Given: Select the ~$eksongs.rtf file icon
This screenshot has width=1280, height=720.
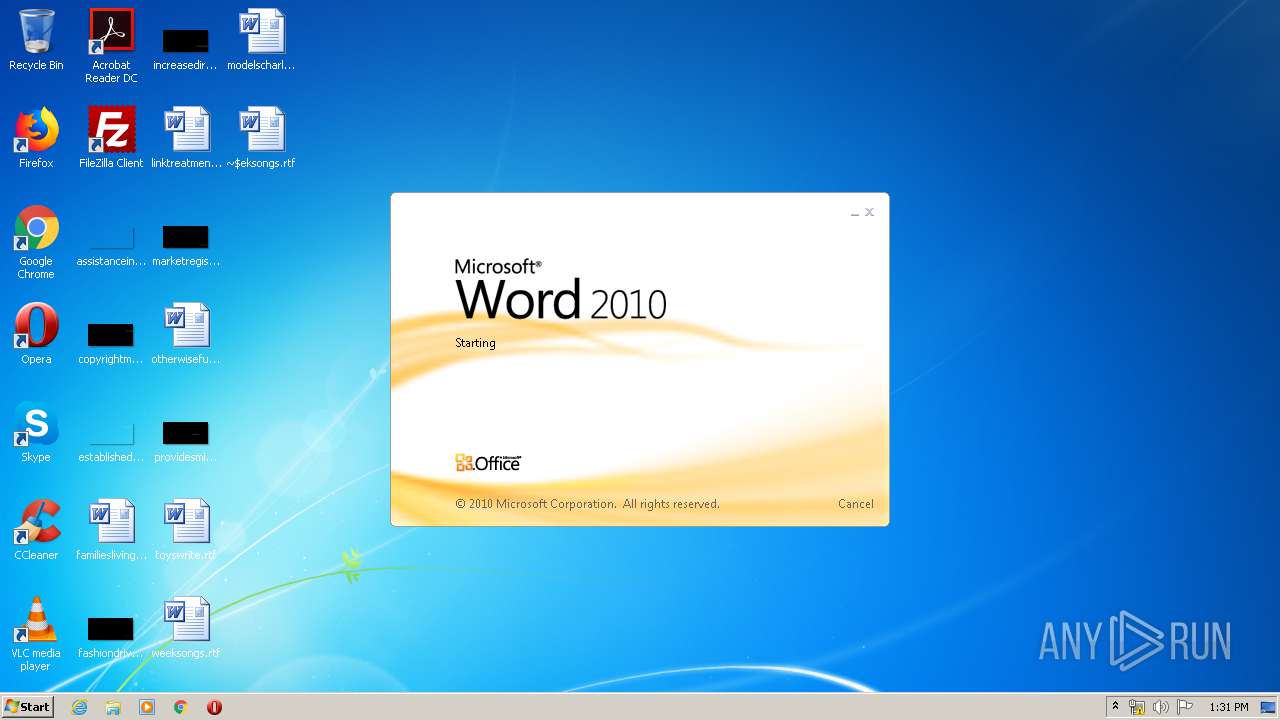Looking at the screenshot, I should point(261,138).
